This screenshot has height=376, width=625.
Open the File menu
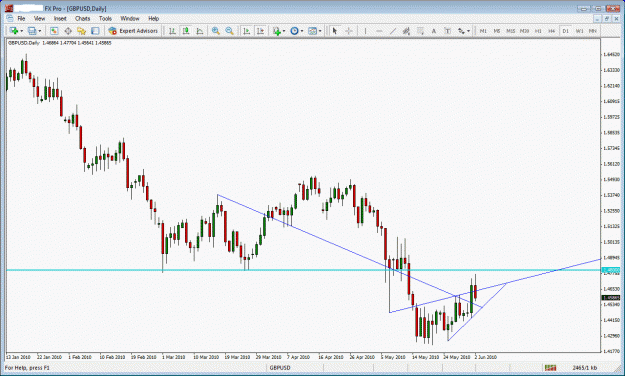[x=21, y=18]
